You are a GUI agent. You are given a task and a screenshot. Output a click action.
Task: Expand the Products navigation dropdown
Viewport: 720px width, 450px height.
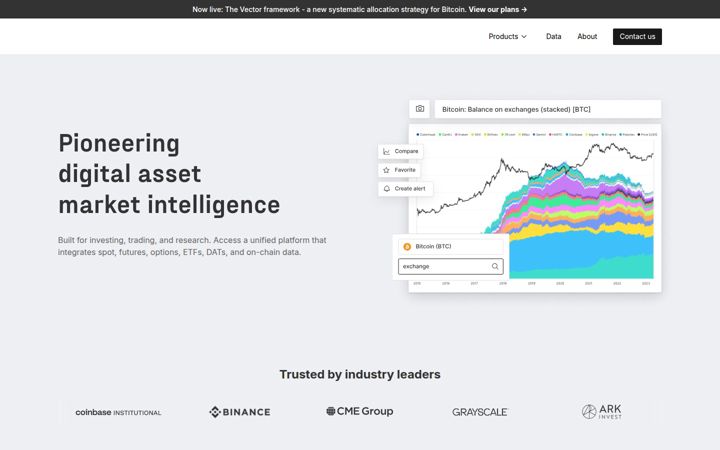click(507, 36)
